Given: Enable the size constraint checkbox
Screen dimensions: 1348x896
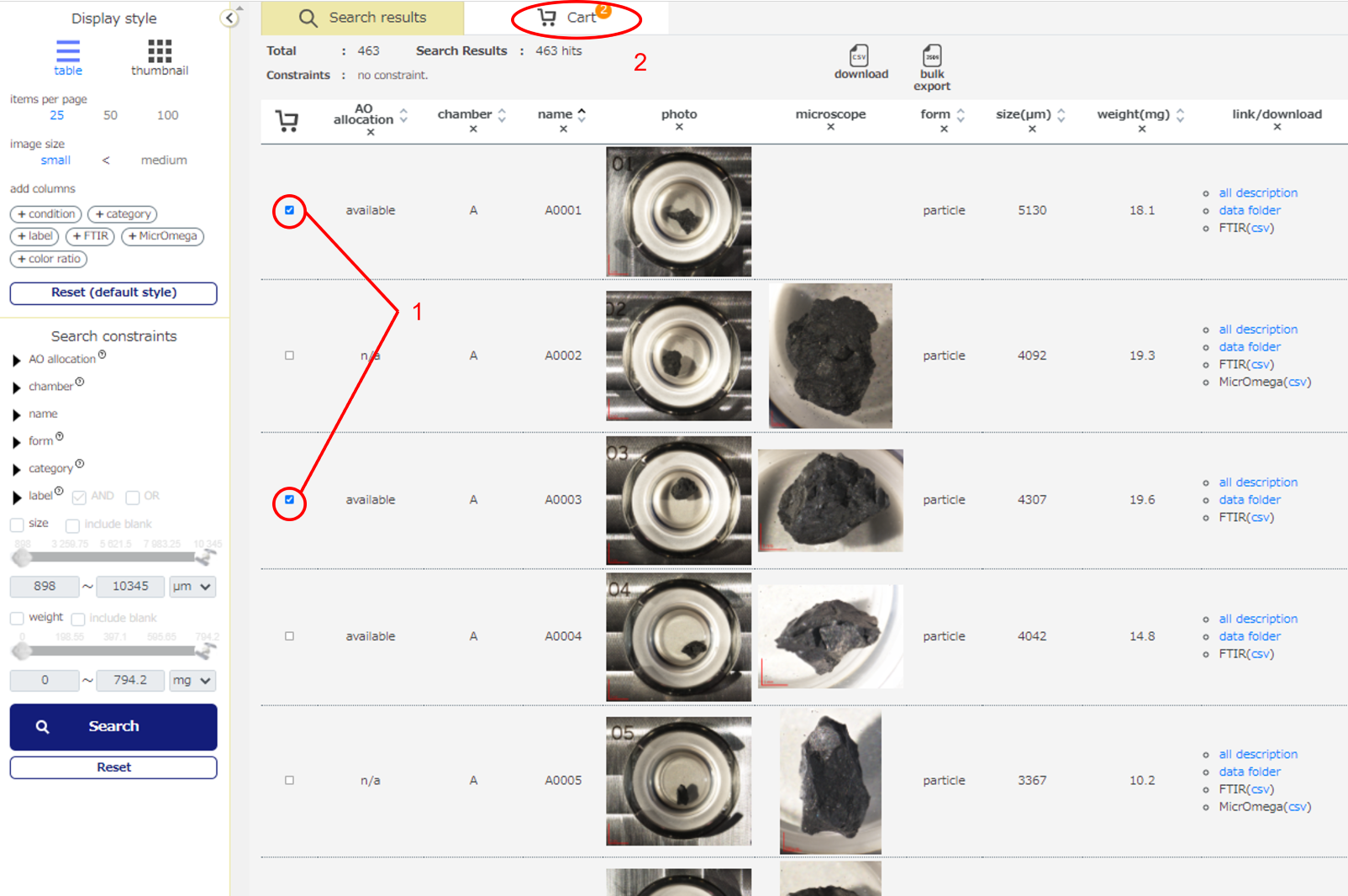Looking at the screenshot, I should click(17, 524).
